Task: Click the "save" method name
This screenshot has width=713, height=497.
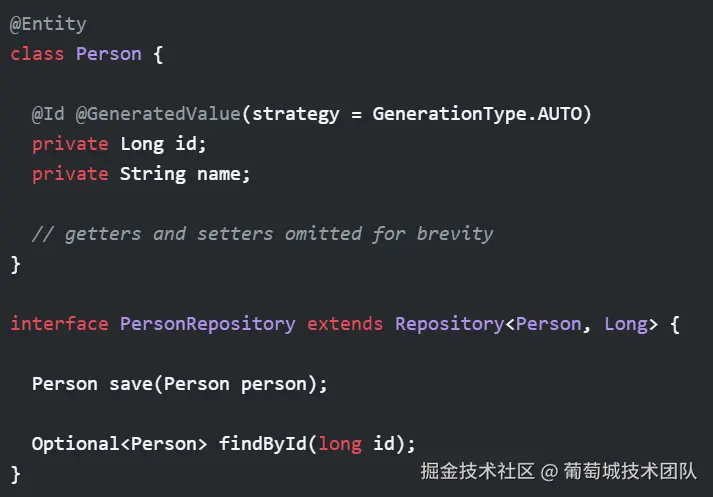Action: click(x=131, y=384)
